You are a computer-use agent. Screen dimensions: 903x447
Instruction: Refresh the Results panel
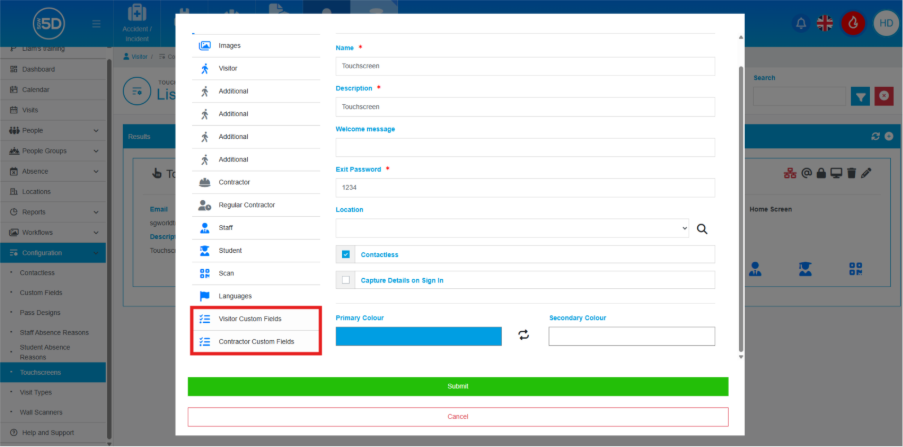pos(876,137)
